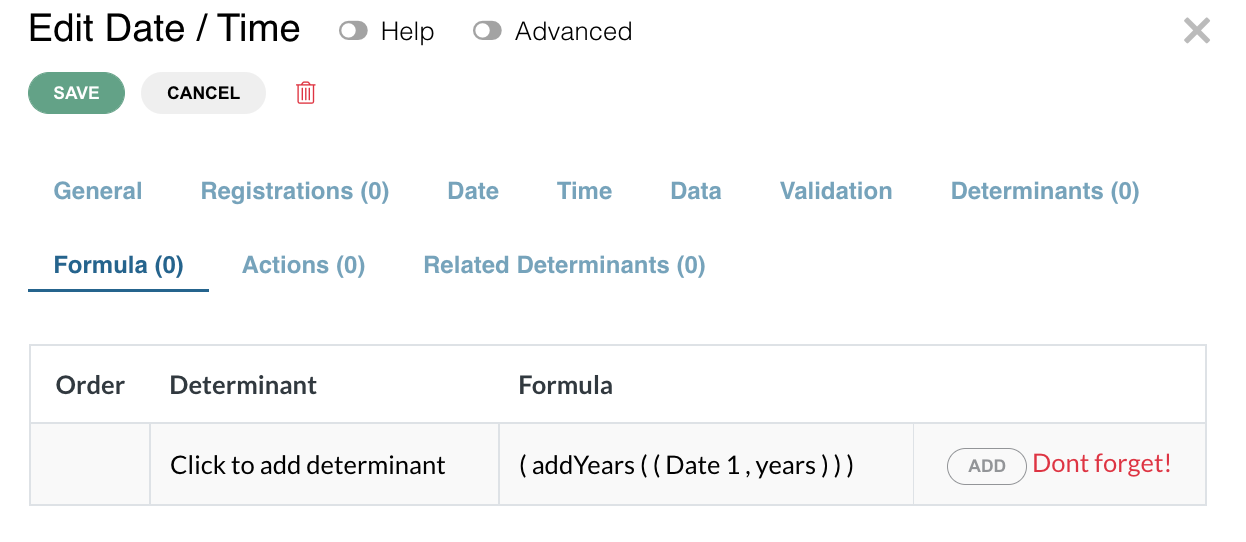Switch to Registrations (0) tab
This screenshot has width=1246, height=542.
click(295, 191)
